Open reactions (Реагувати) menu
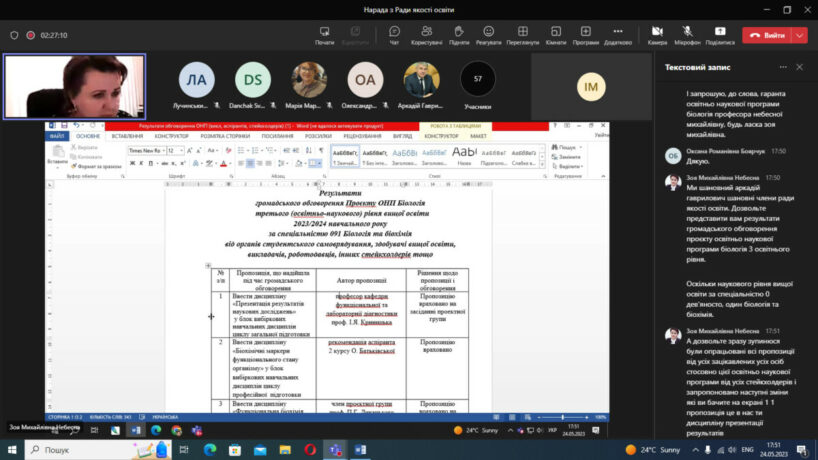The image size is (818, 460). [x=488, y=34]
